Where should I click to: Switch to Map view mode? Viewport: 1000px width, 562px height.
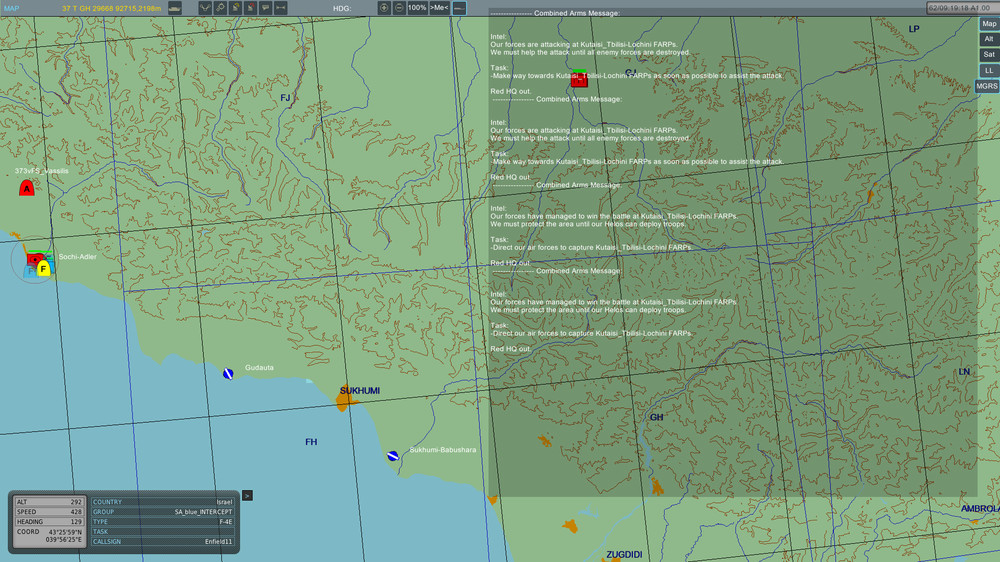tap(989, 24)
